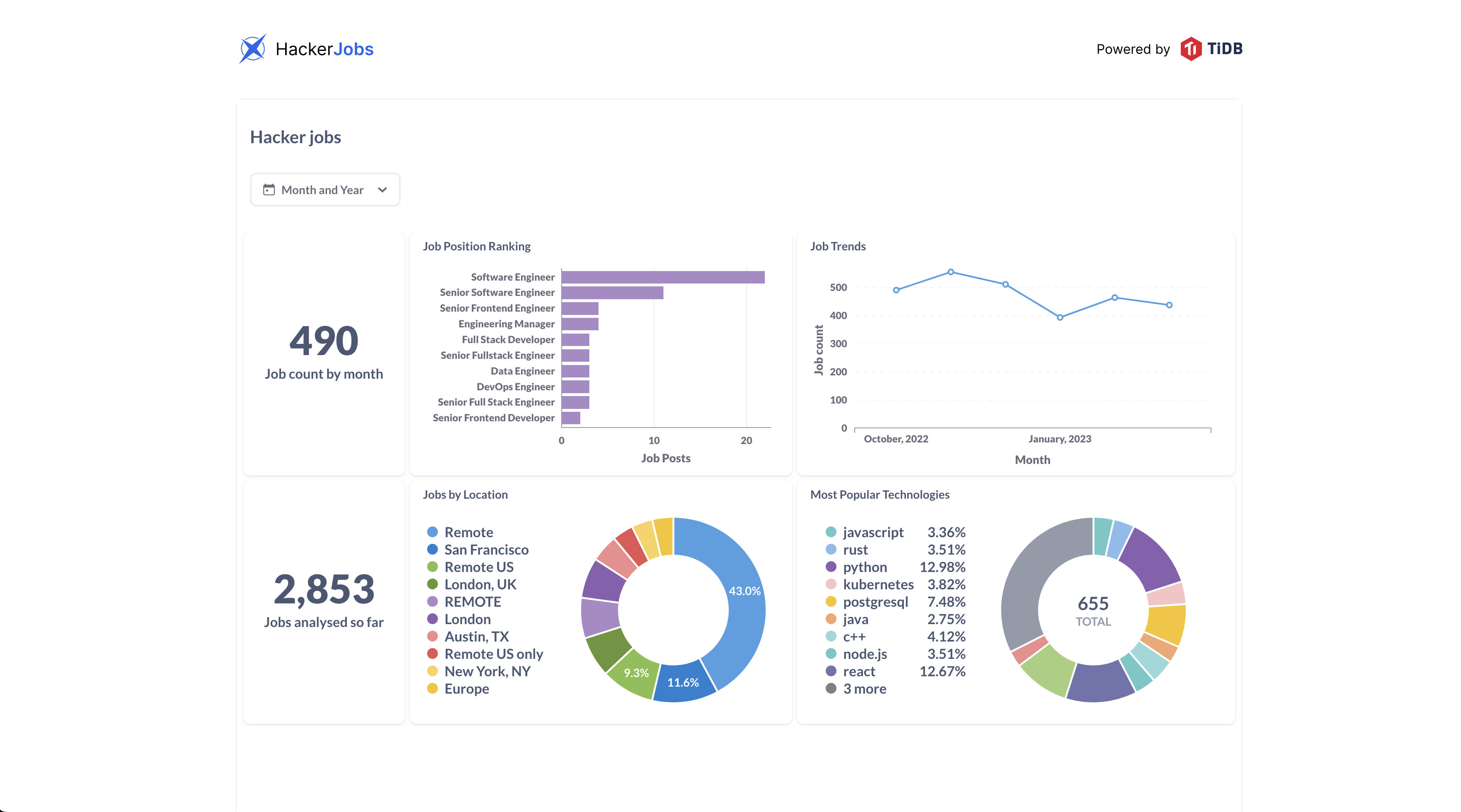Click the Job Trends card title

point(837,246)
